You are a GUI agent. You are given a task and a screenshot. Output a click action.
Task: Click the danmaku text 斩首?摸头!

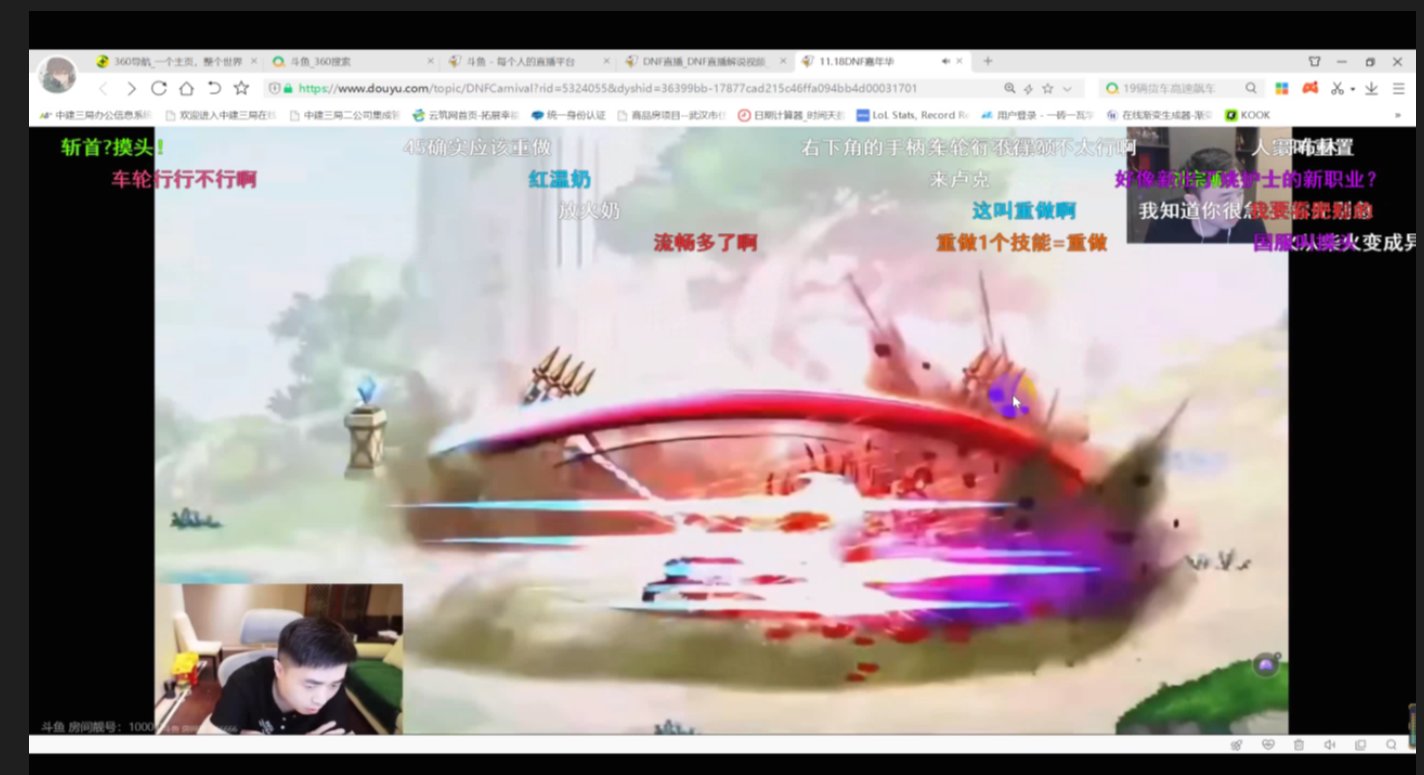pos(112,148)
